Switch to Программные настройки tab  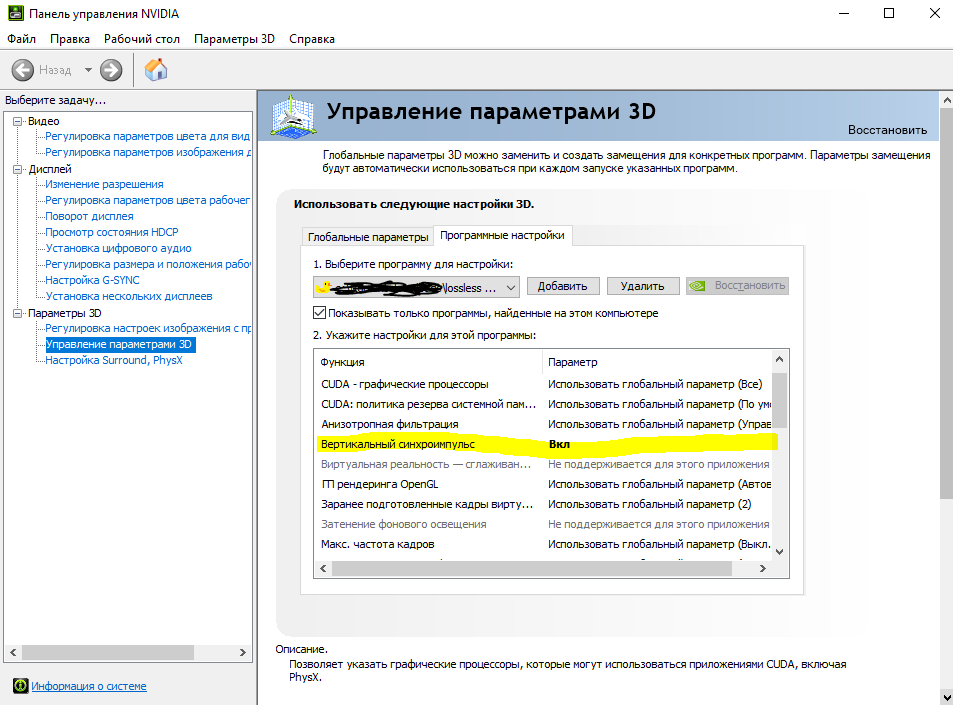pos(502,235)
